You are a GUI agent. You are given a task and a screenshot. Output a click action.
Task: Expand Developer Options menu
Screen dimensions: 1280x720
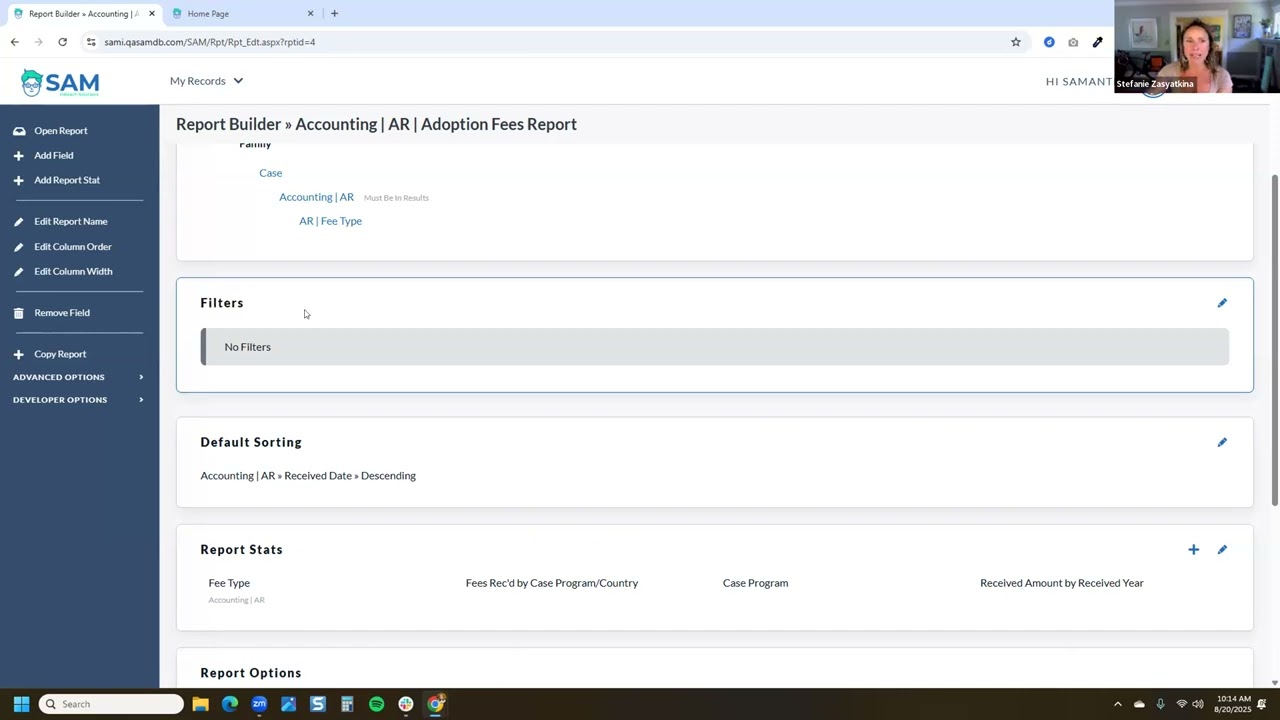78,400
